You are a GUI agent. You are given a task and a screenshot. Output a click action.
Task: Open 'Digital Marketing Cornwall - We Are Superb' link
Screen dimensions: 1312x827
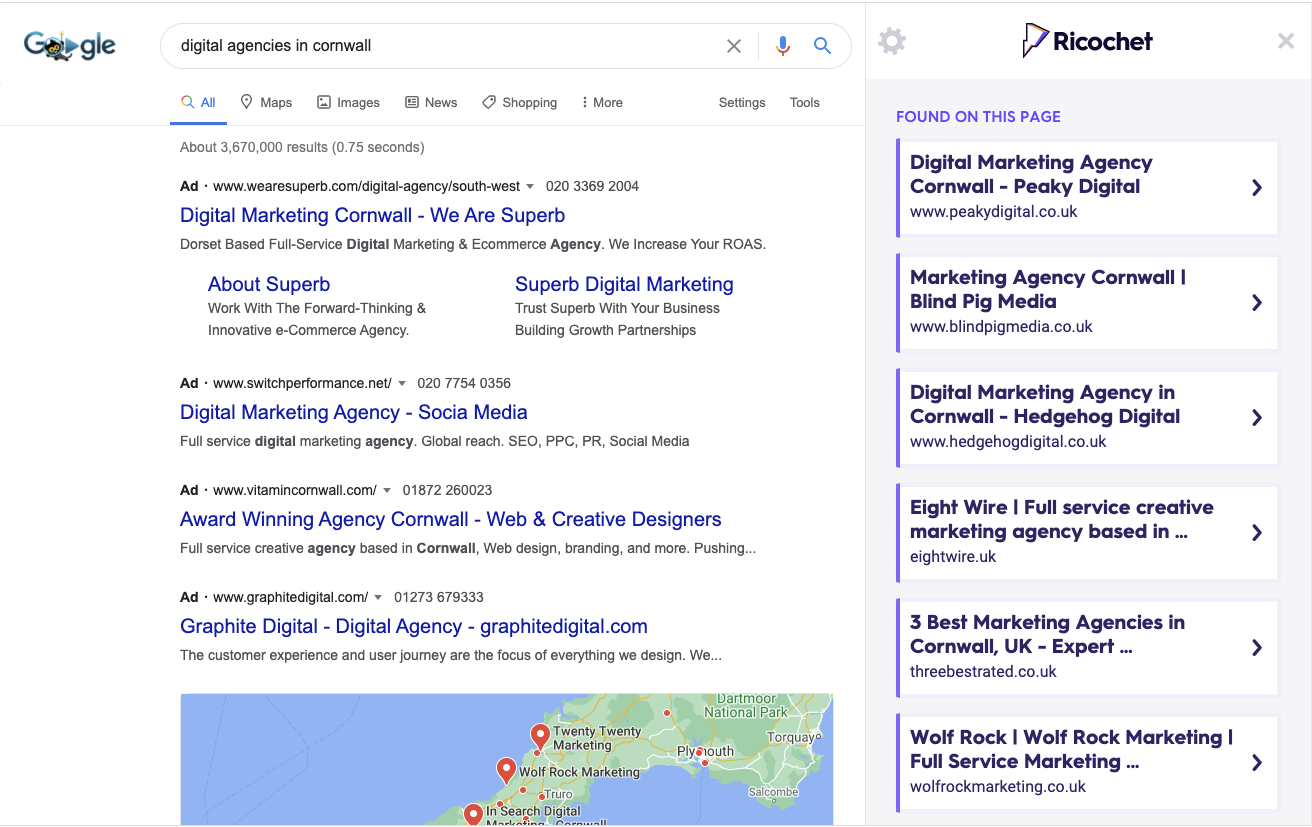372,215
